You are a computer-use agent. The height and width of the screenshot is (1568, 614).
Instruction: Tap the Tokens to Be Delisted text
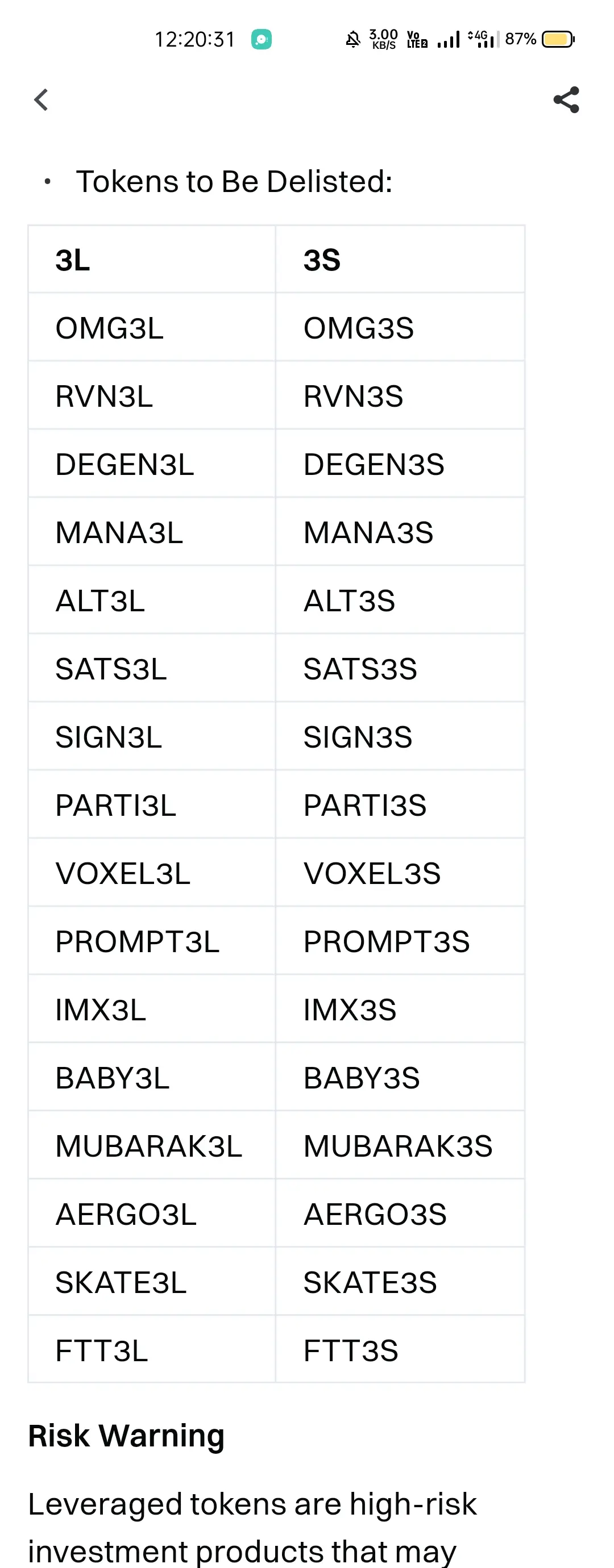point(234,181)
